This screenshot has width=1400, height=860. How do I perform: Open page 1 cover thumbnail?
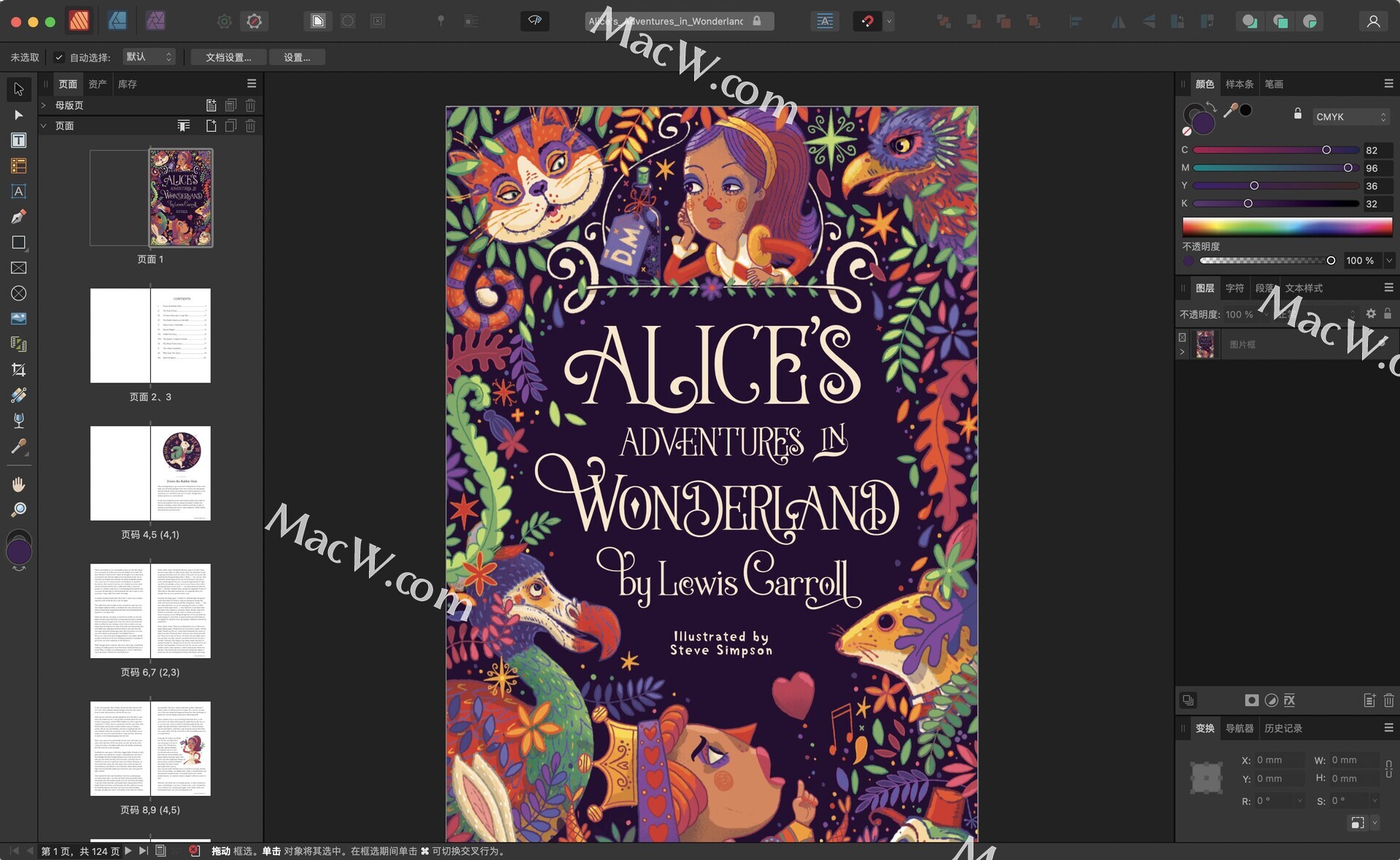point(181,198)
